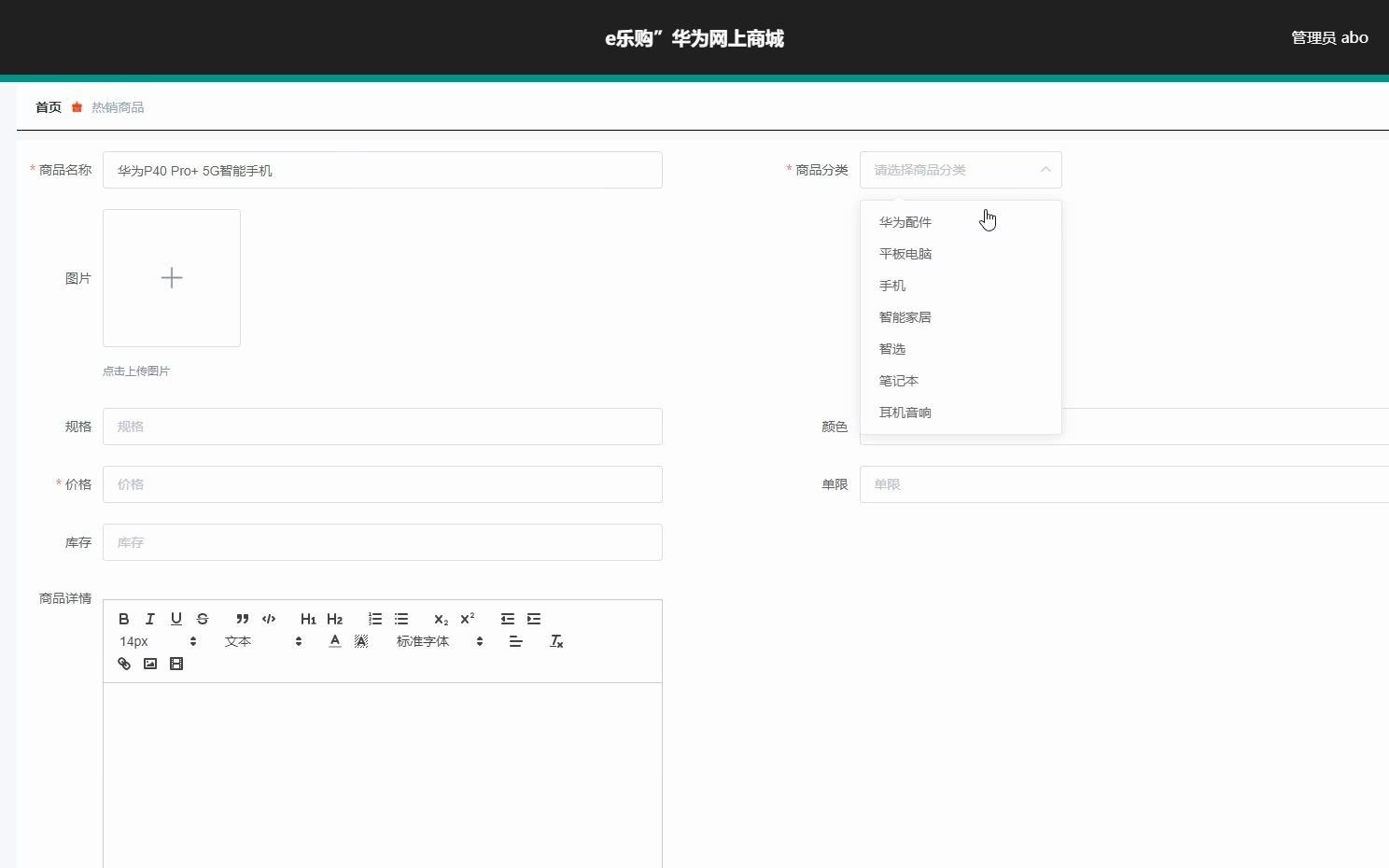Decrease text indent in editor
The height and width of the screenshot is (868, 1389).
tap(508, 619)
